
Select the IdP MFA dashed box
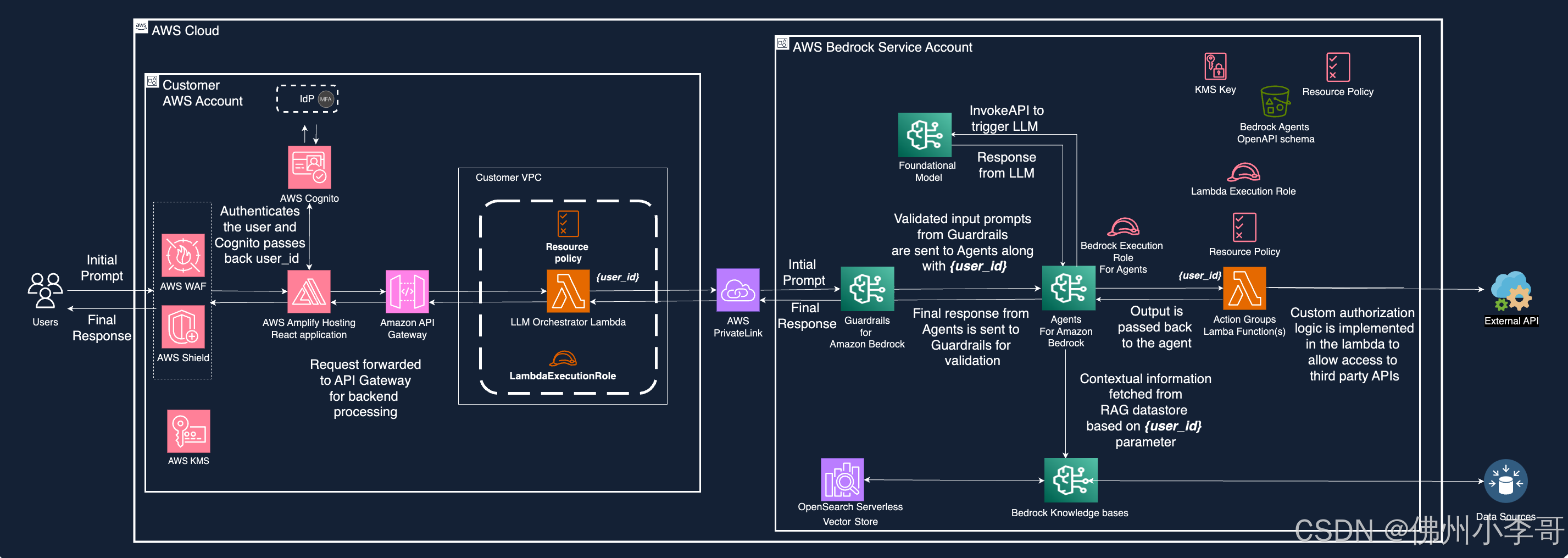pos(307,99)
